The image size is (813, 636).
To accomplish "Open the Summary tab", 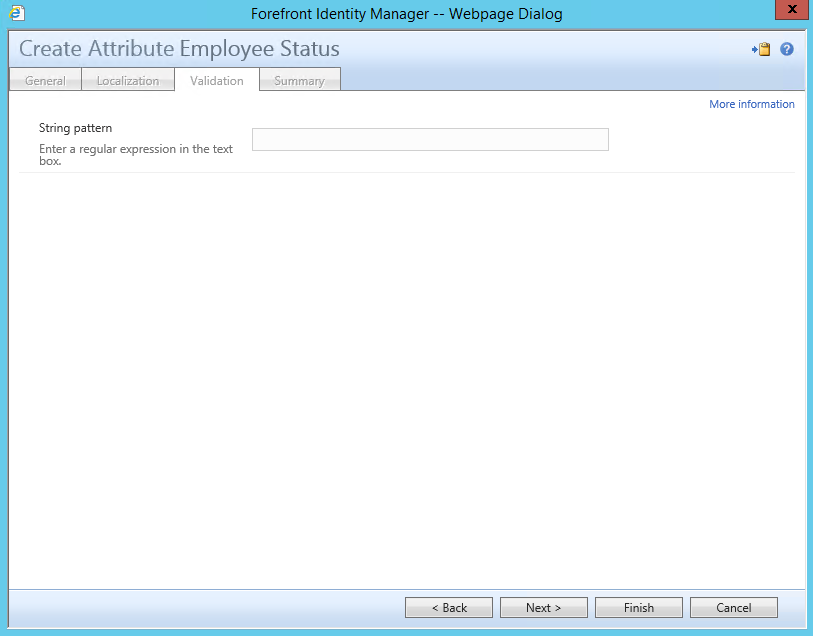I will pos(300,80).
